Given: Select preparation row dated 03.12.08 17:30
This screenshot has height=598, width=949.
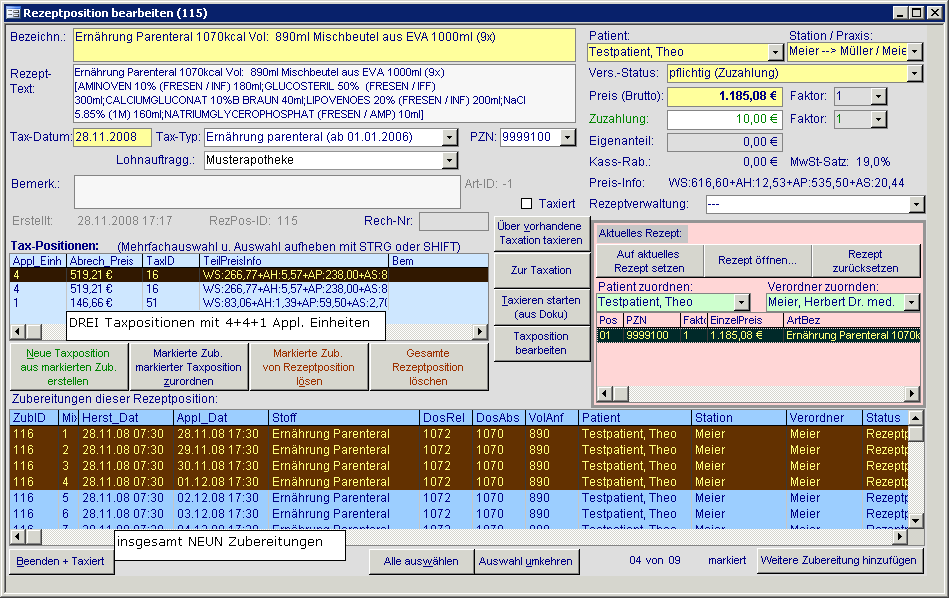Looking at the screenshot, I should click(x=459, y=514).
